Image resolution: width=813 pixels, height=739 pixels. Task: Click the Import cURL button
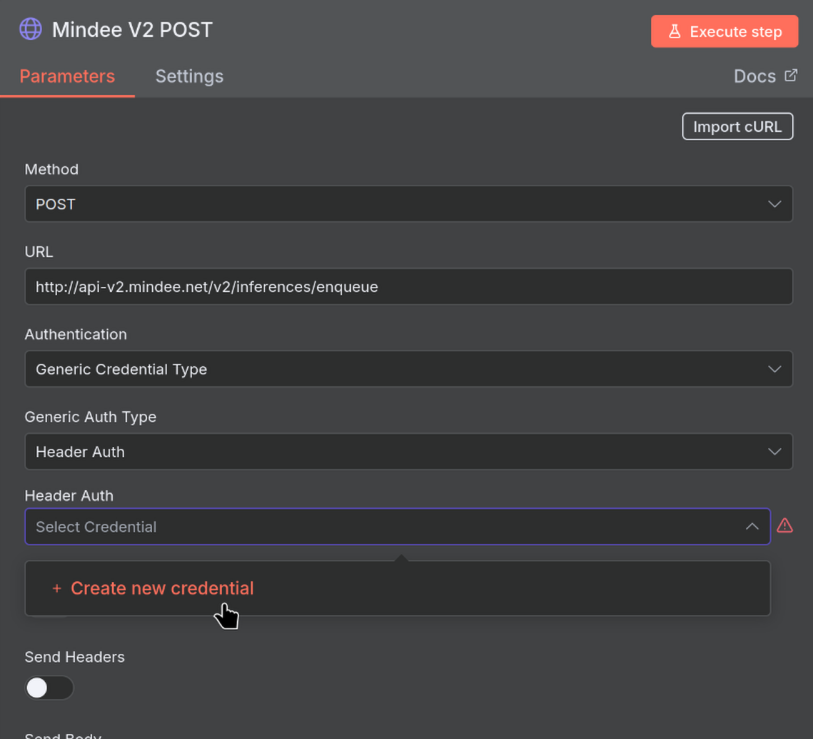pyautogui.click(x=737, y=126)
